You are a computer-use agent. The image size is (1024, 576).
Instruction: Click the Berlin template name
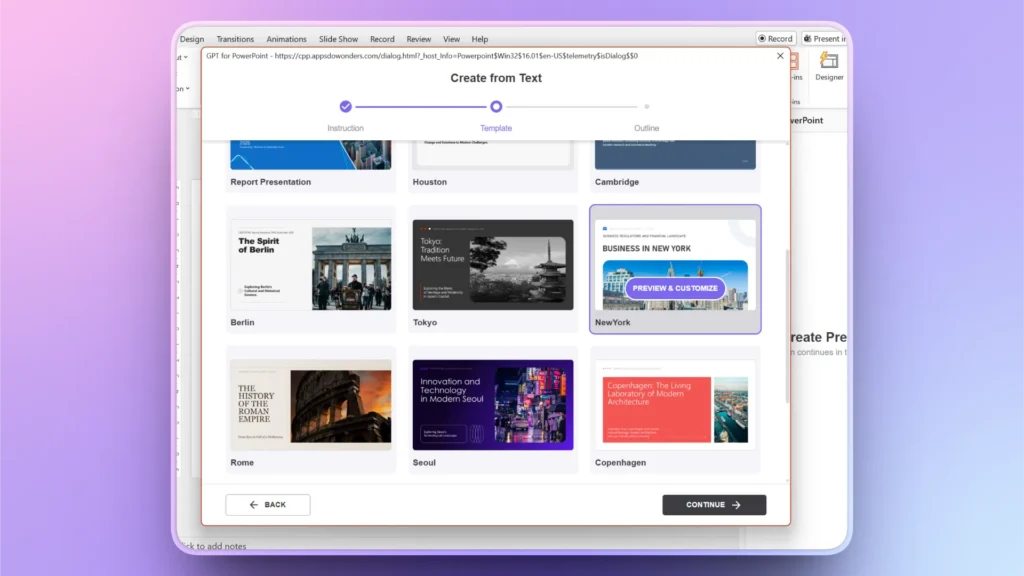pos(242,323)
